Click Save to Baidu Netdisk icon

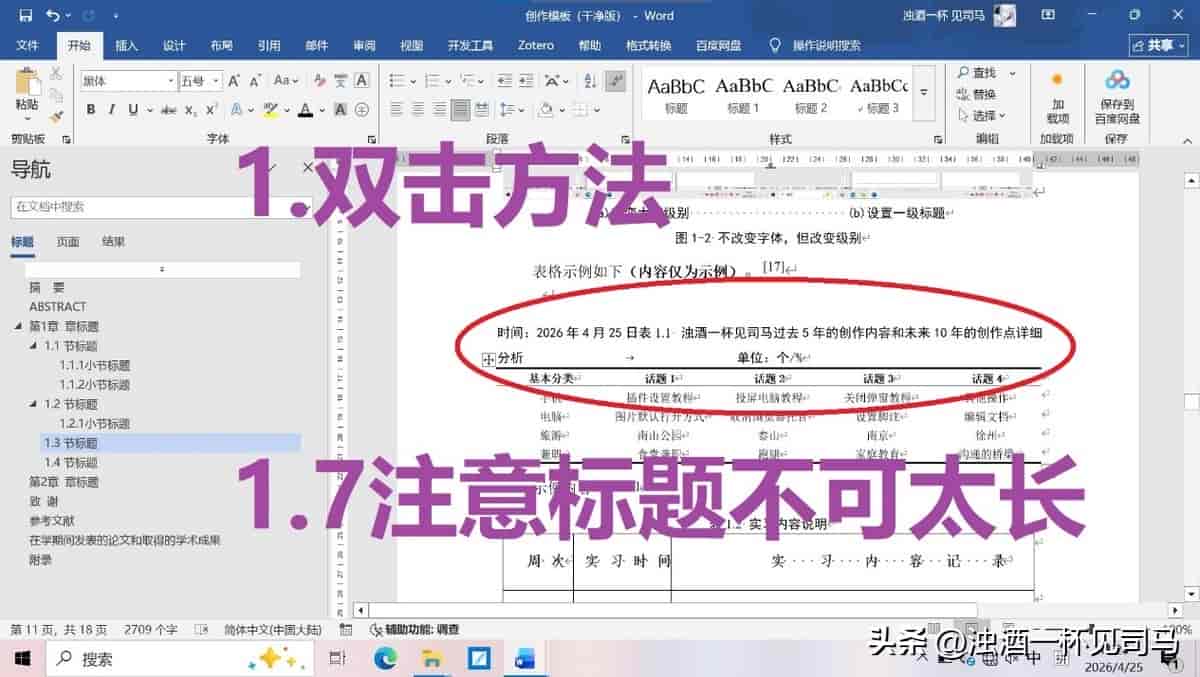pyautogui.click(x=1117, y=81)
